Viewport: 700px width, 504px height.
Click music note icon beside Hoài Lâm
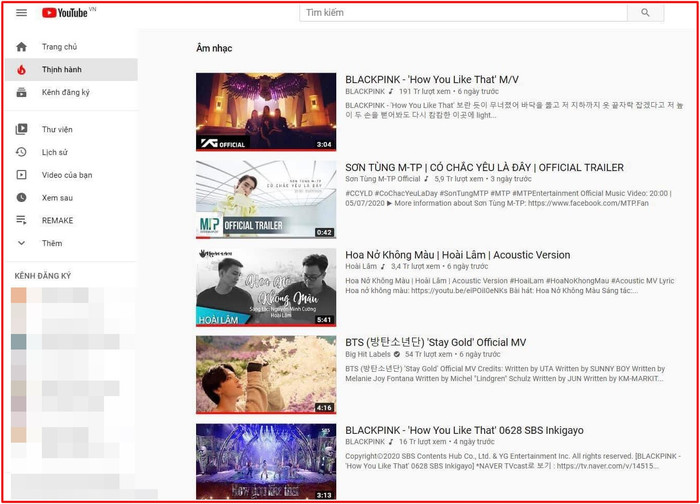point(383,267)
